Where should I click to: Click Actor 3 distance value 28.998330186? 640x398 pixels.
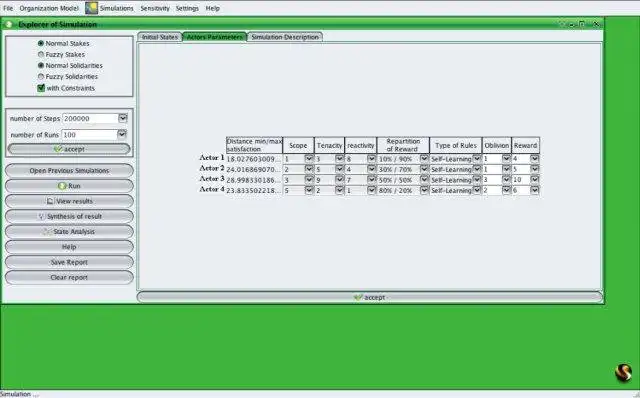tap(254, 180)
